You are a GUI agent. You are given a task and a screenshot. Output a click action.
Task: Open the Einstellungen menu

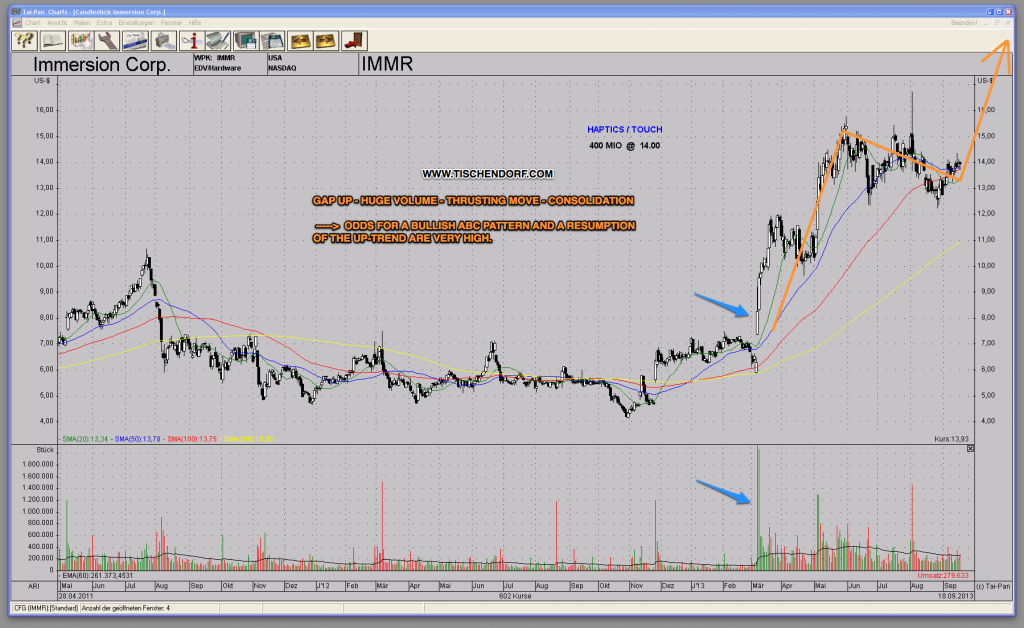click(x=136, y=21)
